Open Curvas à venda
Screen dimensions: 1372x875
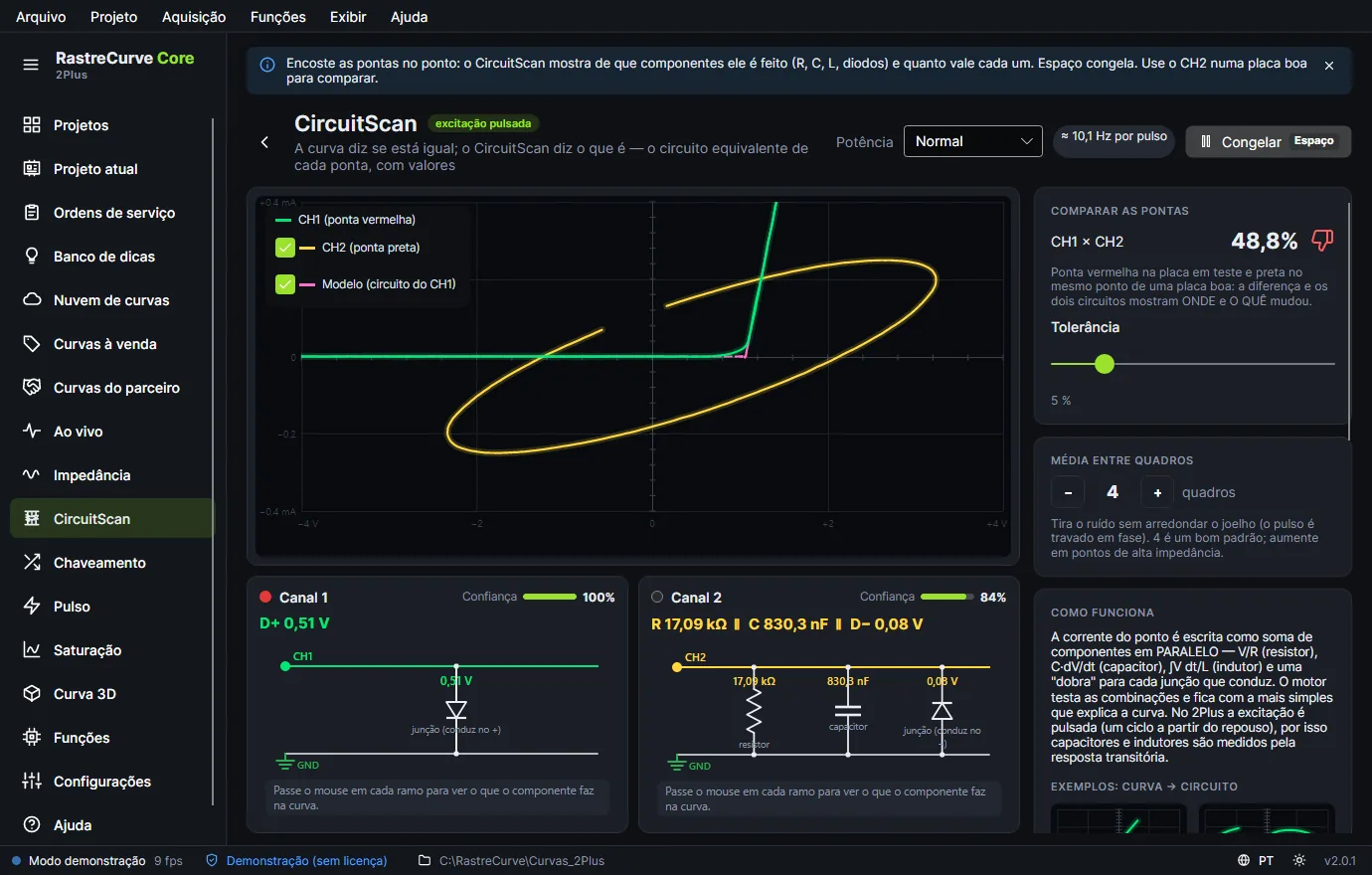[x=111, y=344]
